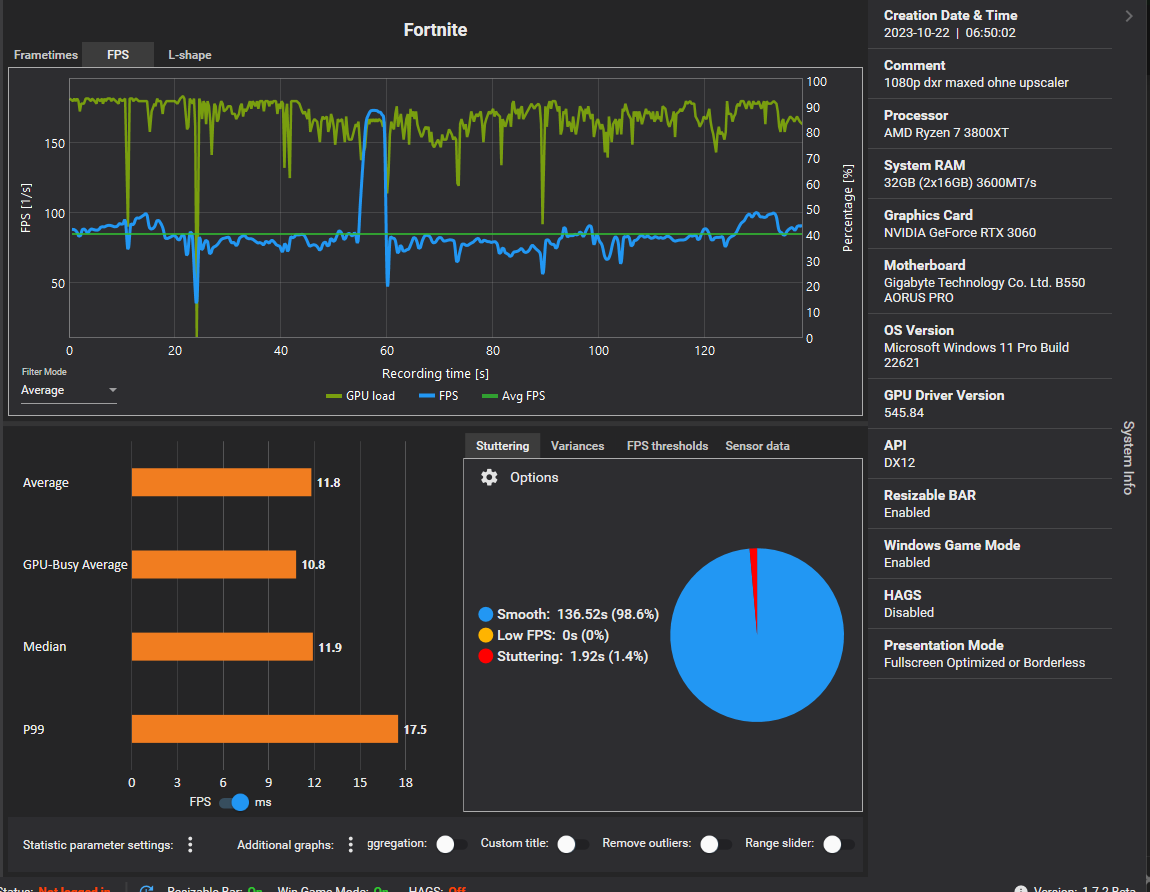1150x892 pixels.
Task: Click the GPU-Busy Average orange bar
Action: 214,564
